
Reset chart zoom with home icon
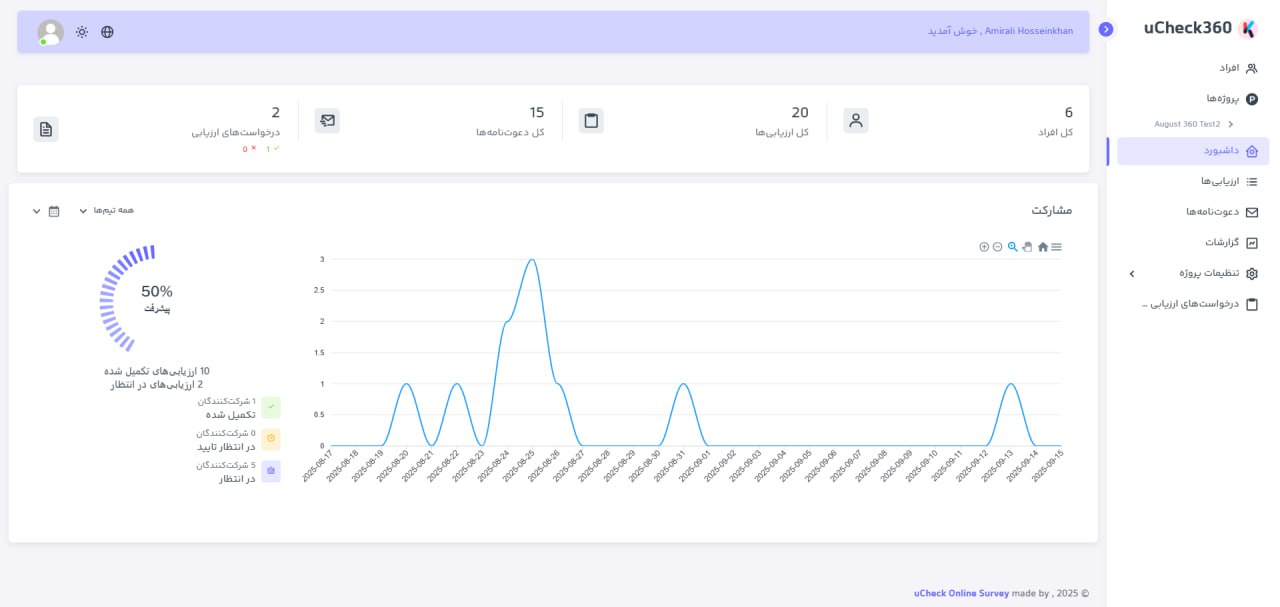pyautogui.click(x=1042, y=247)
